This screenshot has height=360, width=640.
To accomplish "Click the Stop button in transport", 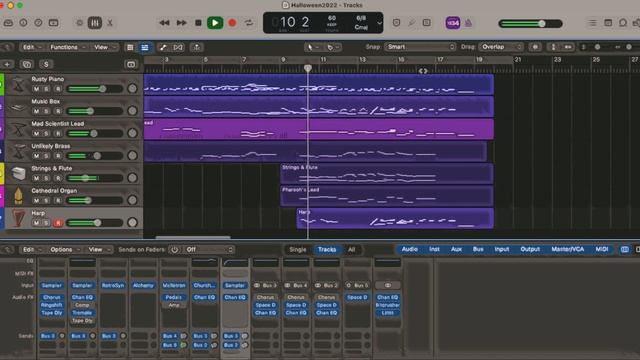I will 198,23.
